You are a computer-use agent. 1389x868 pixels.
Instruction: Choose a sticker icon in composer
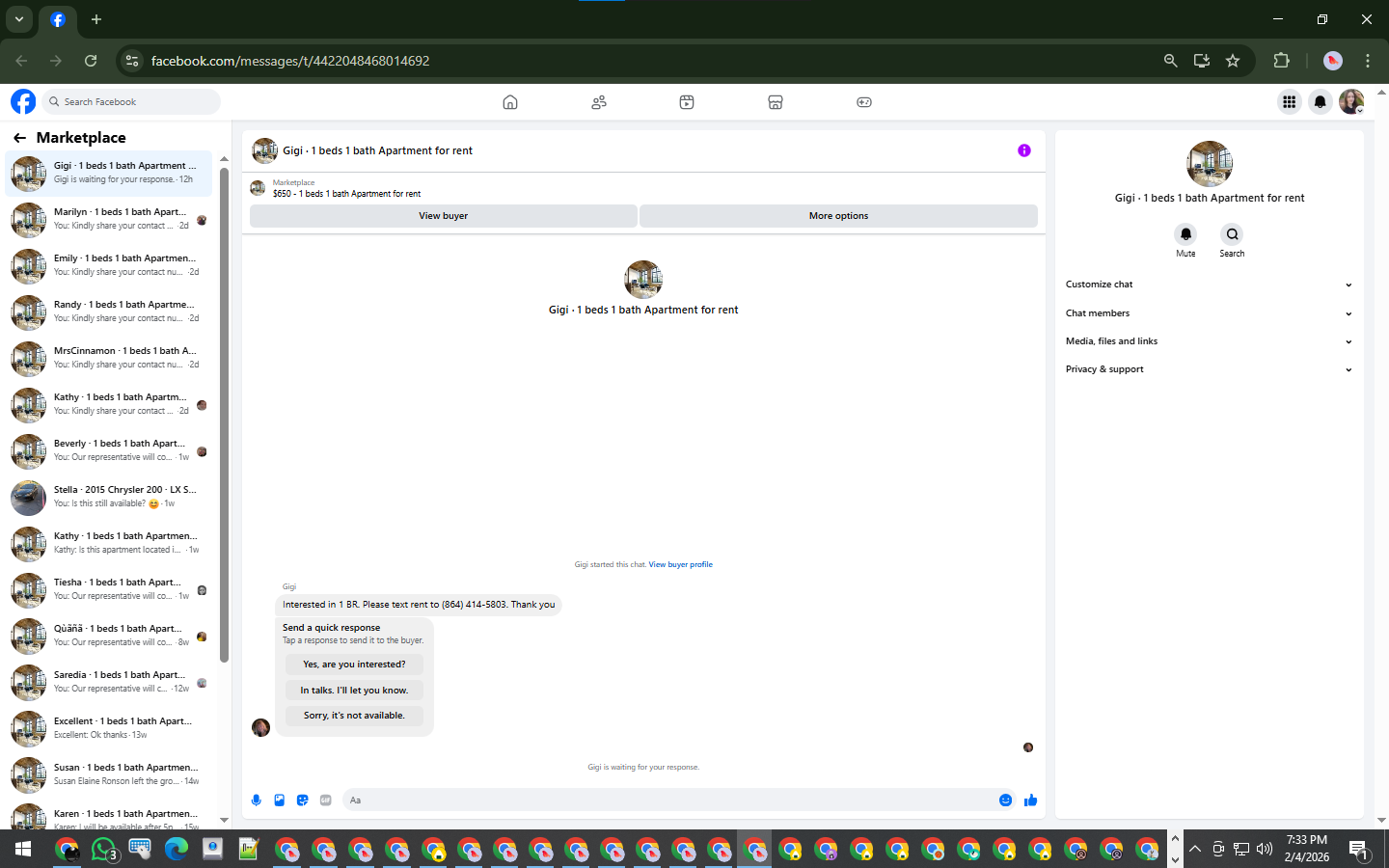click(303, 800)
